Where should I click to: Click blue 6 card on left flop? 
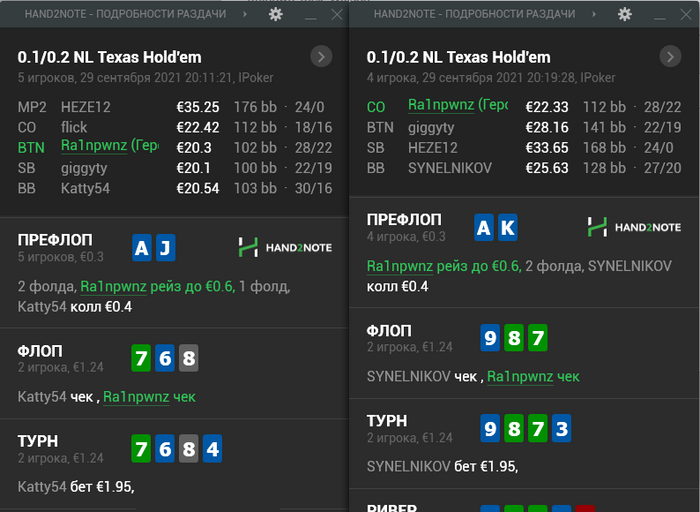coord(165,358)
